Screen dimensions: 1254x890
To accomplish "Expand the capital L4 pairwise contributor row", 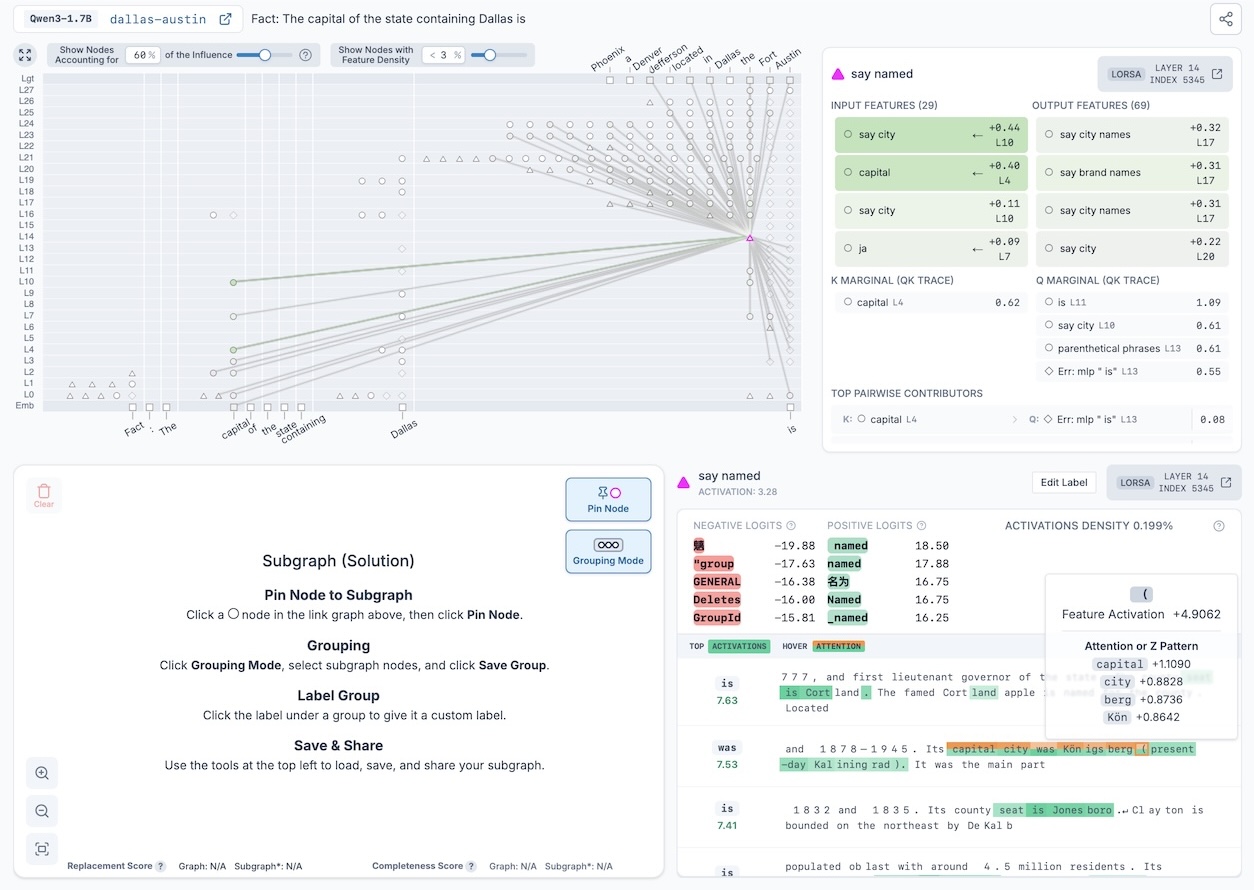I will pos(1016,420).
